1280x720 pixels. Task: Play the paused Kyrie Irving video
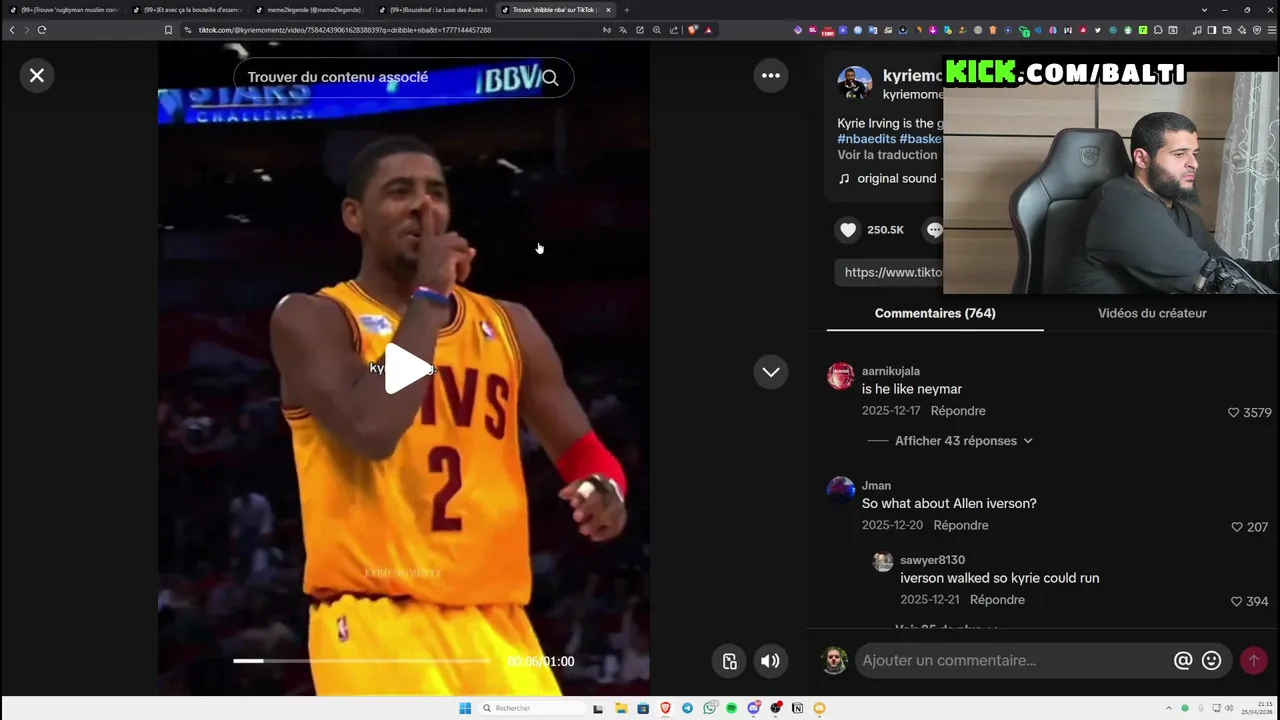coord(406,368)
